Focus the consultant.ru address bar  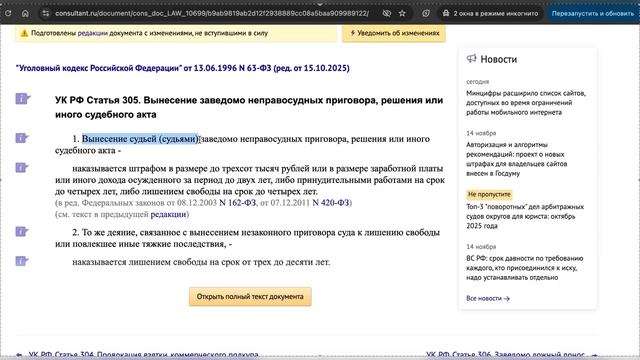[x=212, y=13]
